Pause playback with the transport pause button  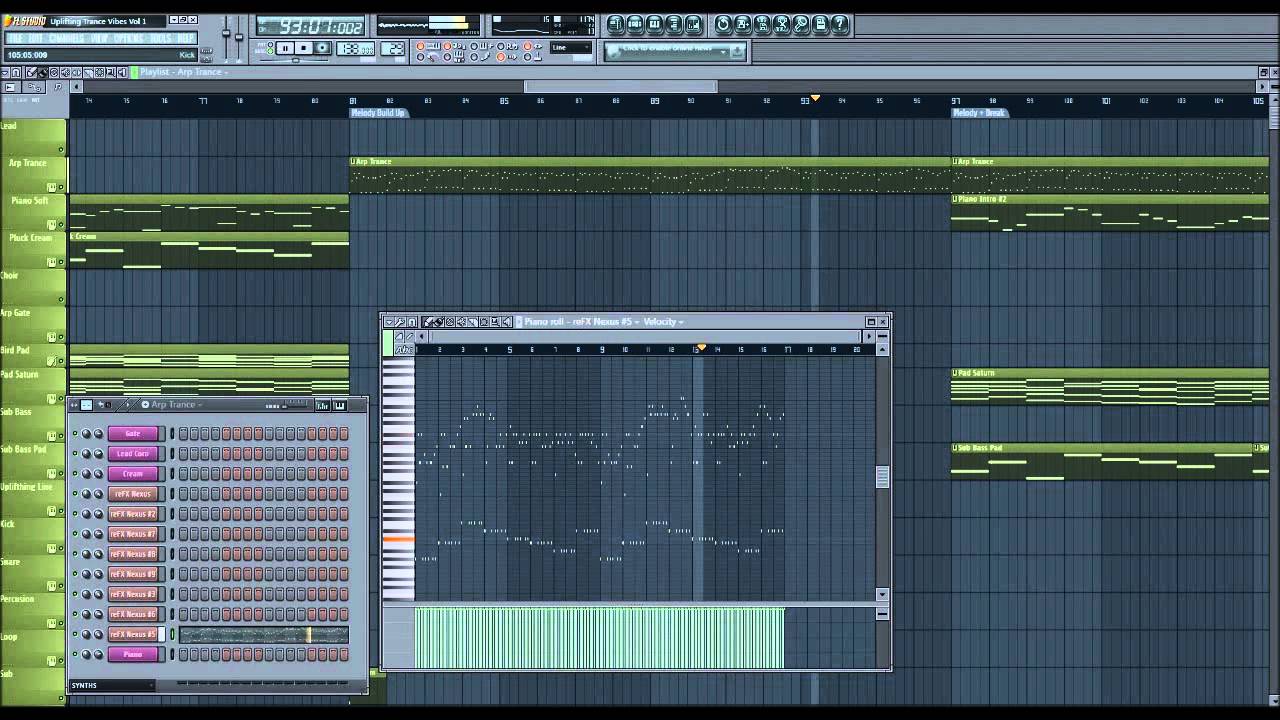coord(285,48)
